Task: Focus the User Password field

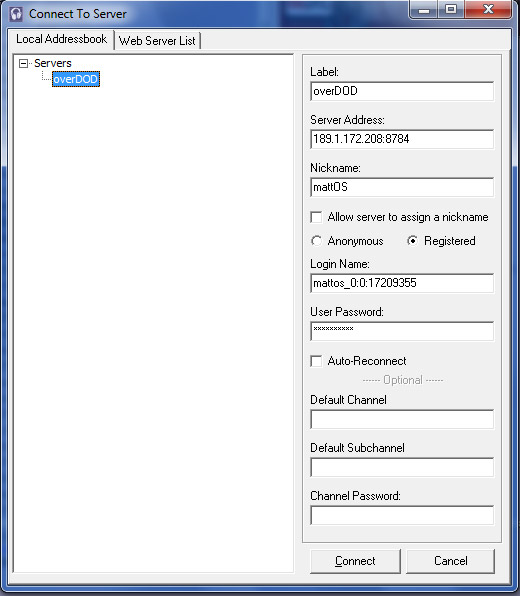Action: 402,331
